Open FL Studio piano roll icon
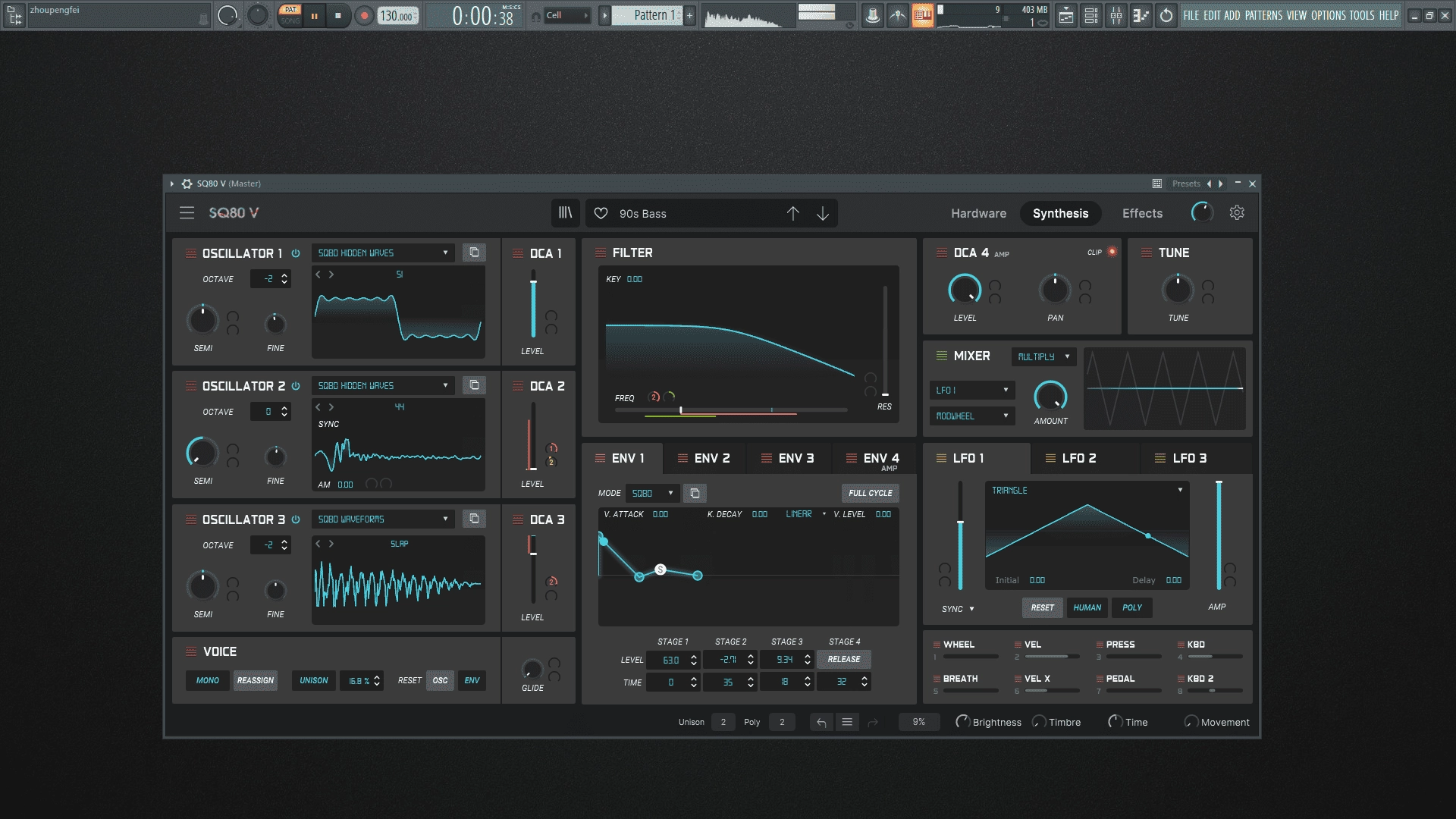Viewport: 1456px width, 819px height. tap(1141, 15)
